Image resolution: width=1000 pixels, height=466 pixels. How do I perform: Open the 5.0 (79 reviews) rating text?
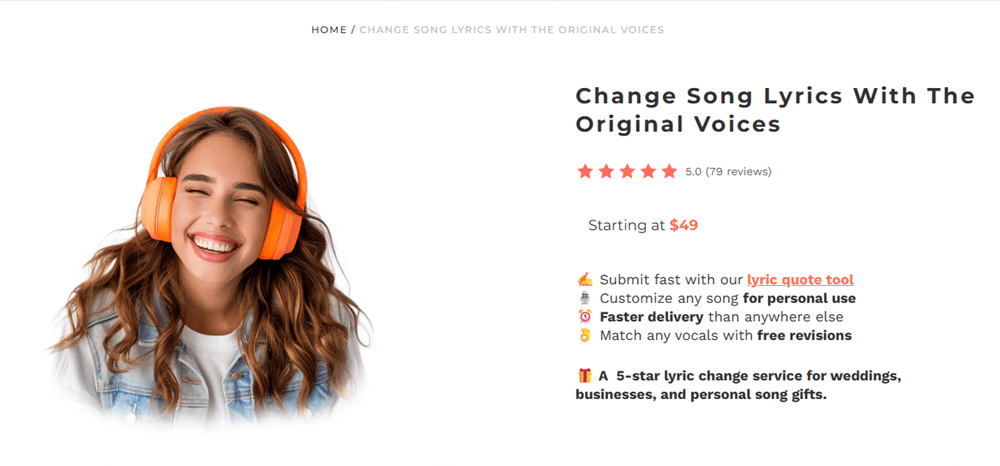tap(728, 172)
